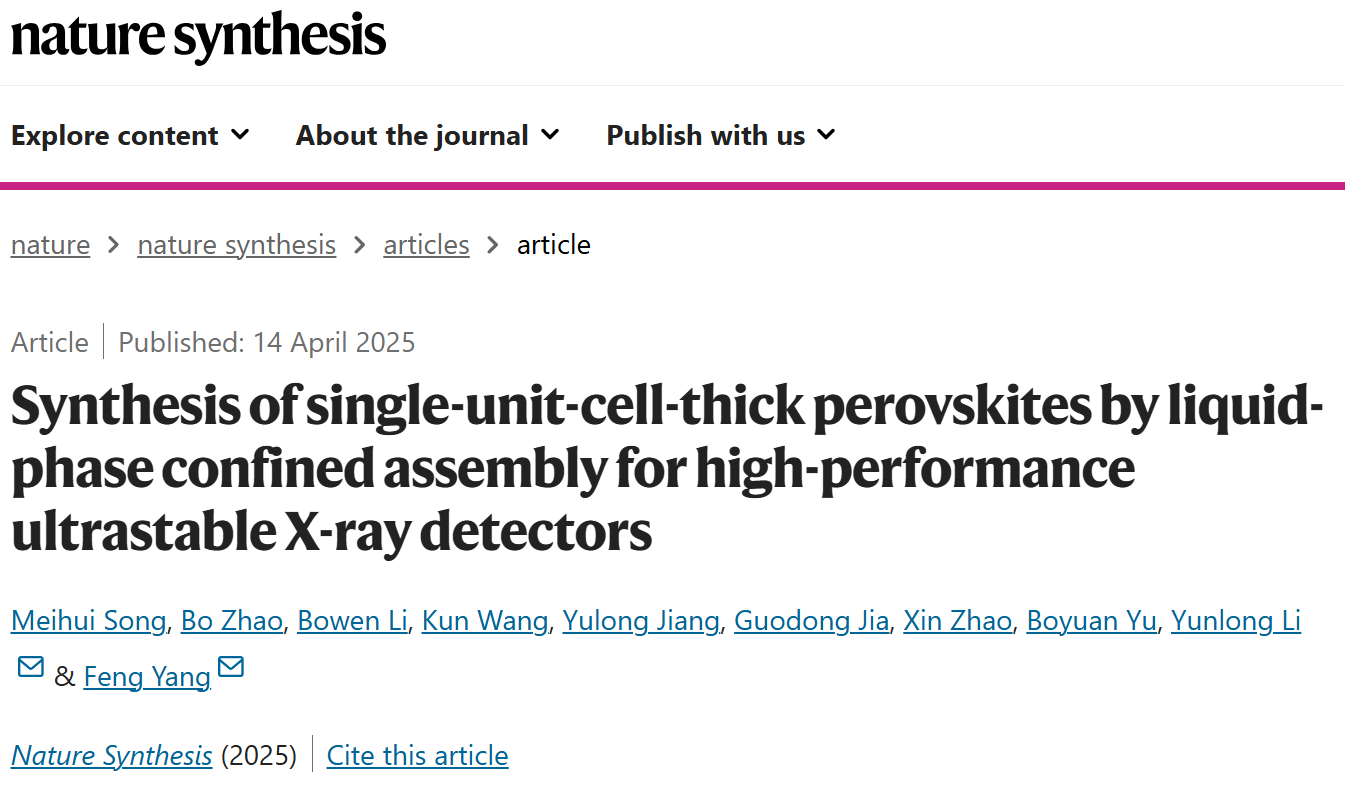Open author Boyuan Yu link

pos(1092,621)
